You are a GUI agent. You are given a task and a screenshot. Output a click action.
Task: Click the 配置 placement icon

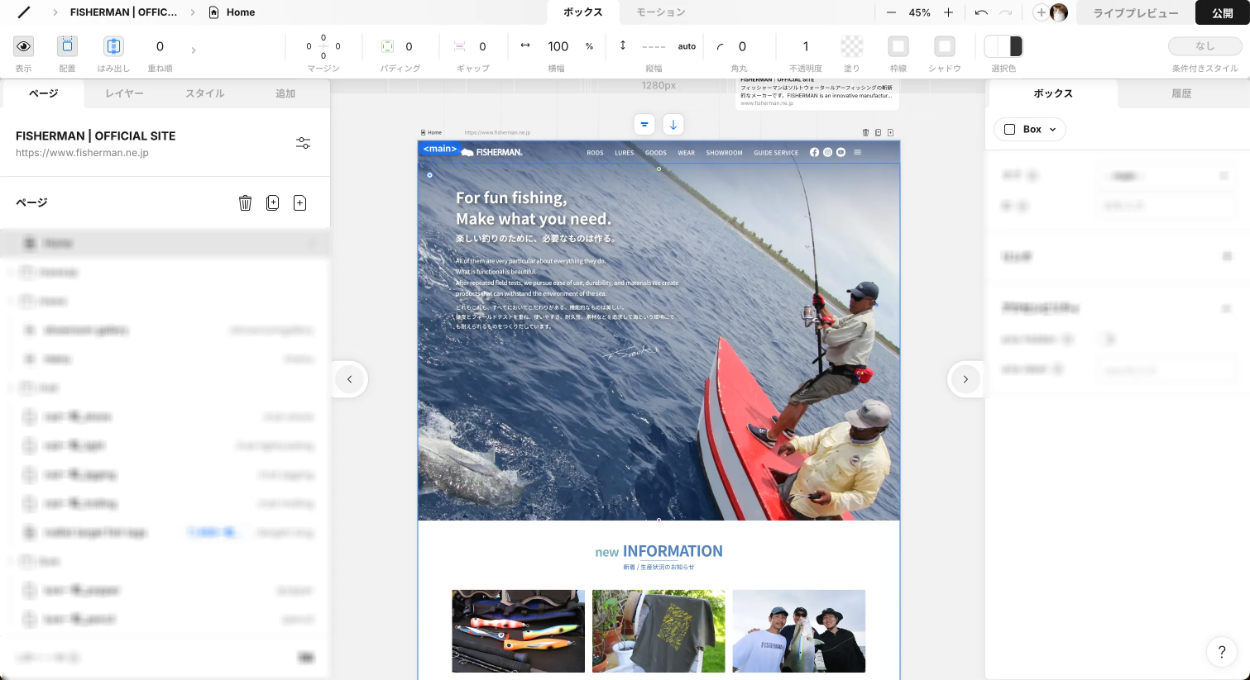(x=67, y=46)
